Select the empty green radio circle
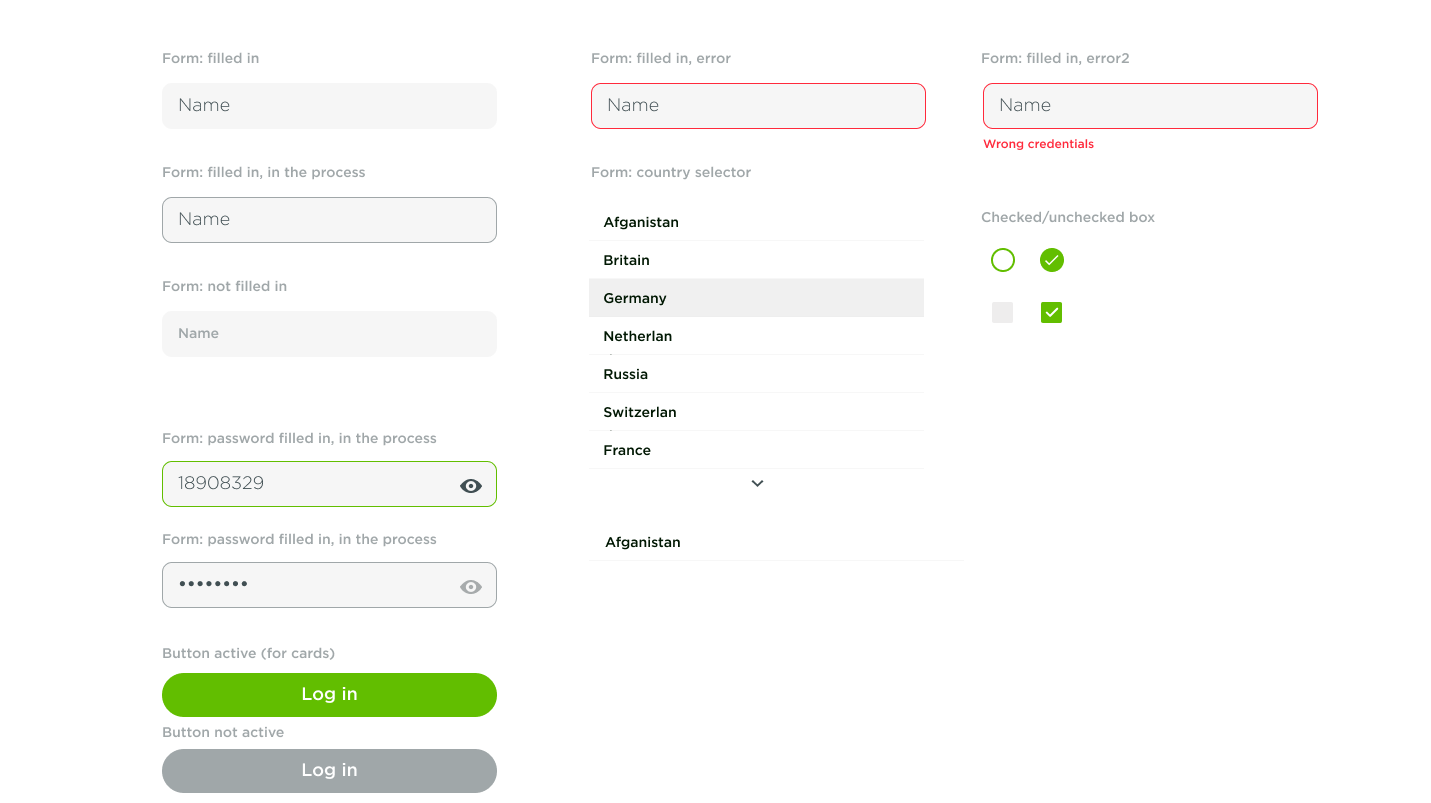This screenshot has height=803, width=1431. [x=1002, y=261]
